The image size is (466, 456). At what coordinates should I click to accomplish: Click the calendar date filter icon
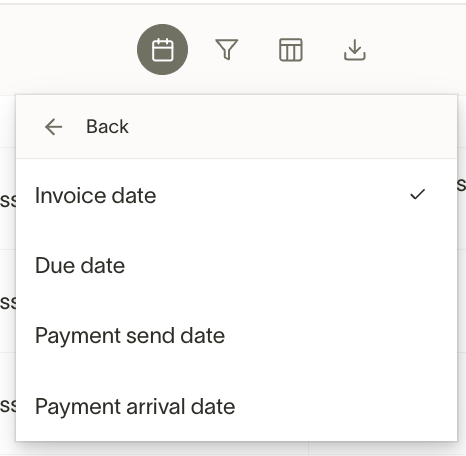click(x=162, y=50)
